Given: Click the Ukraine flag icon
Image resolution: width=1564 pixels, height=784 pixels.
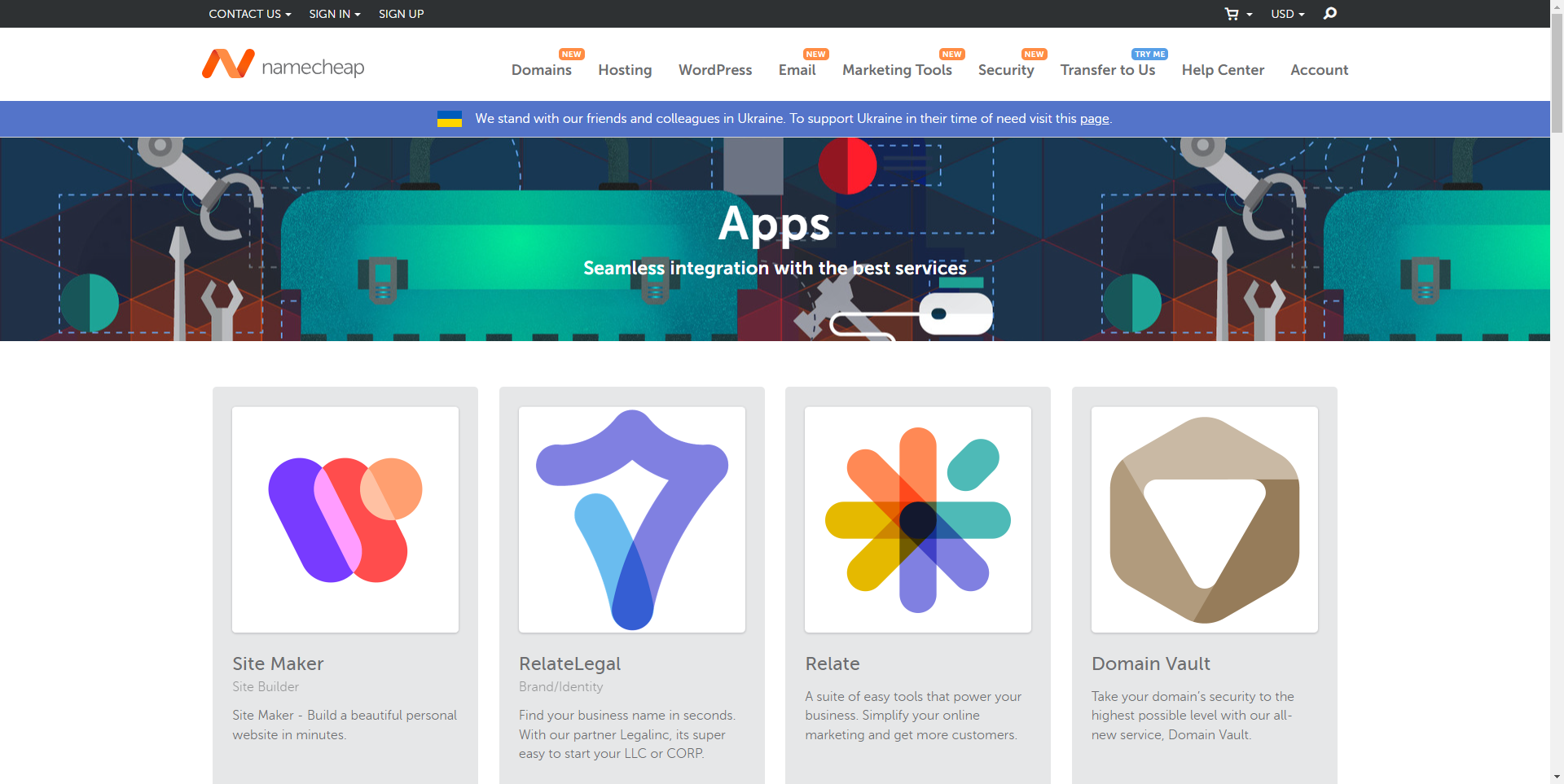Looking at the screenshot, I should [x=450, y=119].
